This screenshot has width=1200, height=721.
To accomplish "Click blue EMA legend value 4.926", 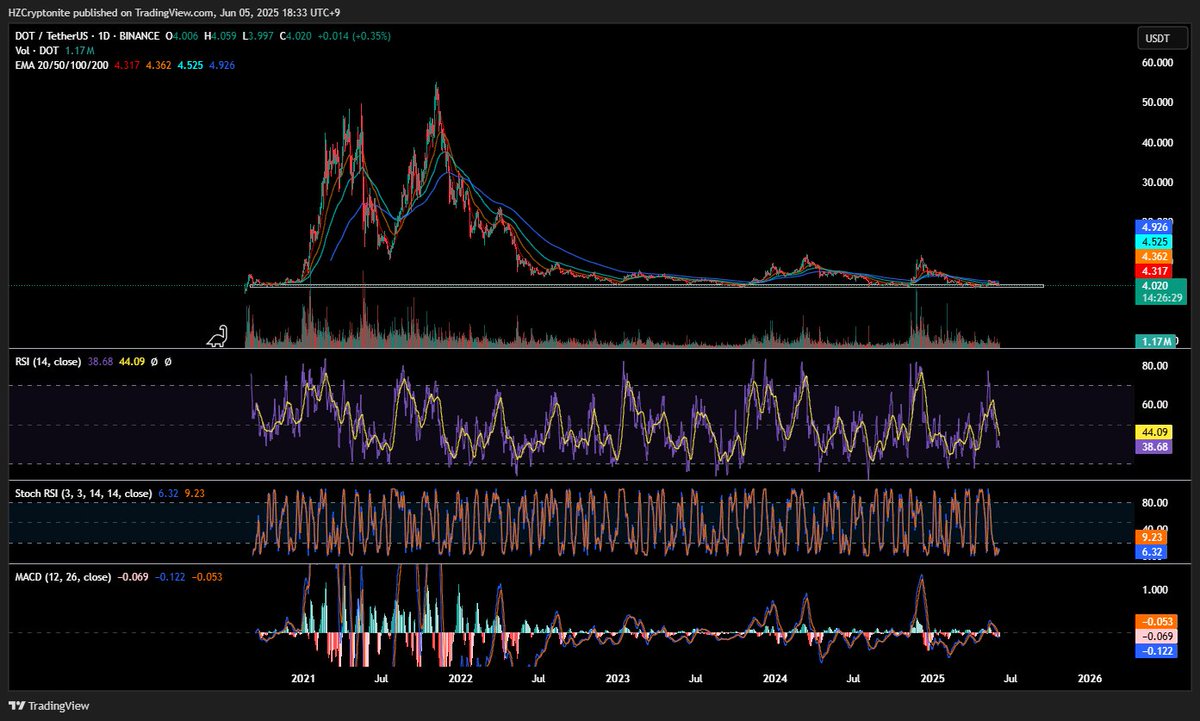I will (224, 64).
